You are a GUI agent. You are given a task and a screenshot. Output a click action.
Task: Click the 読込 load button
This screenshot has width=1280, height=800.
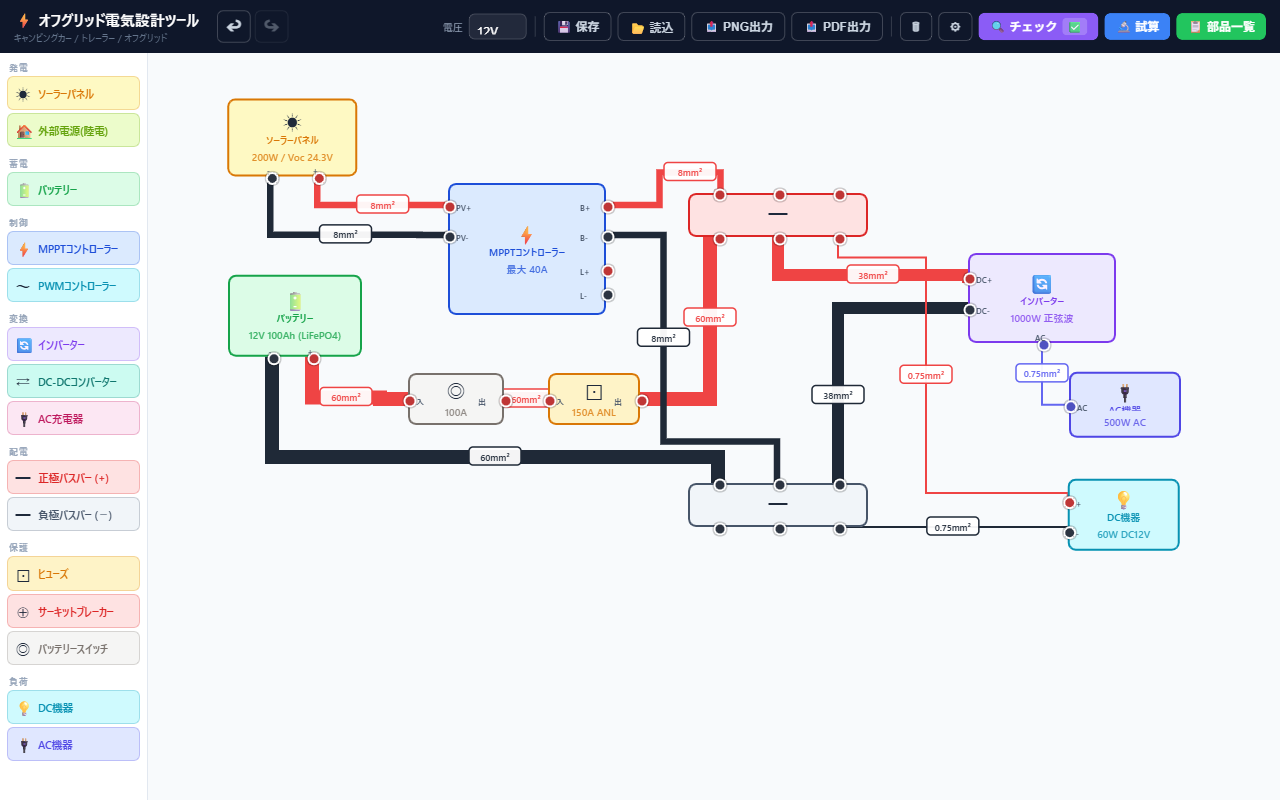coord(652,27)
